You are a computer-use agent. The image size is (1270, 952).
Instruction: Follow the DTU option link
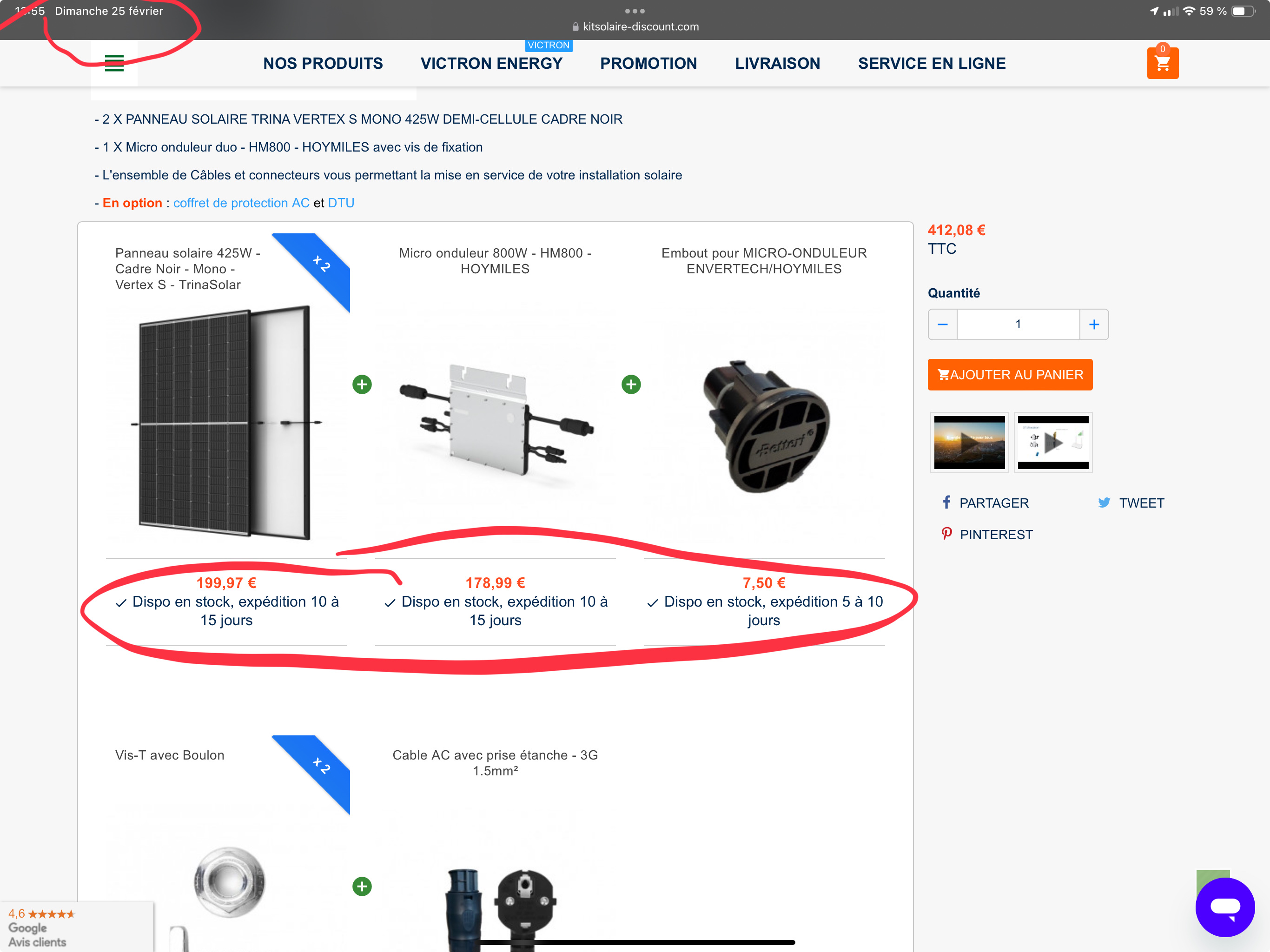(x=341, y=203)
